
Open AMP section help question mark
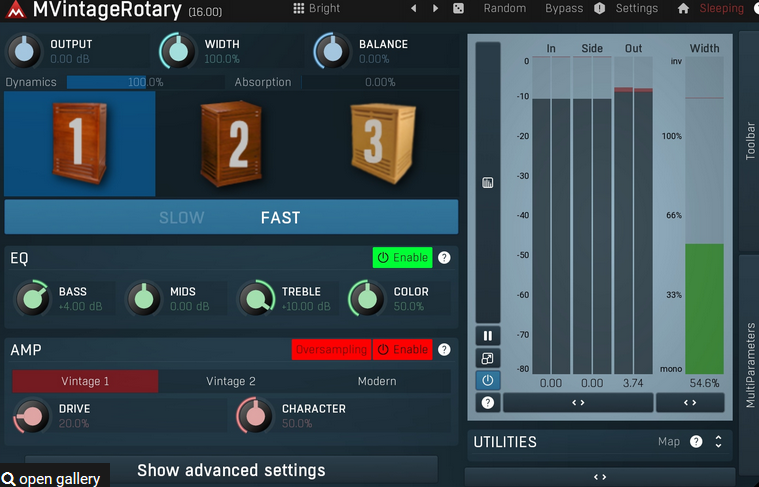[x=444, y=350]
